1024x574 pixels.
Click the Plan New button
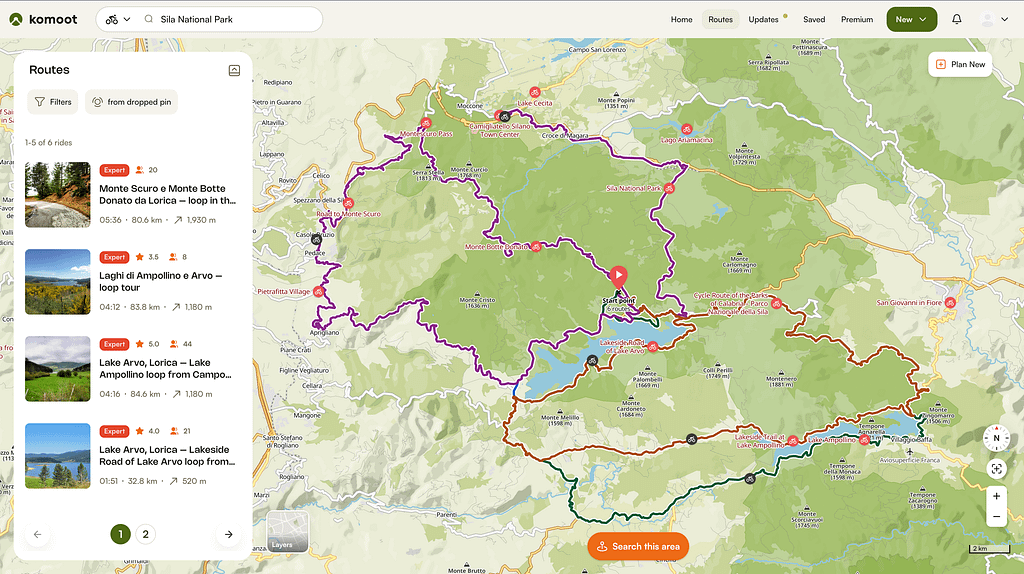[960, 64]
